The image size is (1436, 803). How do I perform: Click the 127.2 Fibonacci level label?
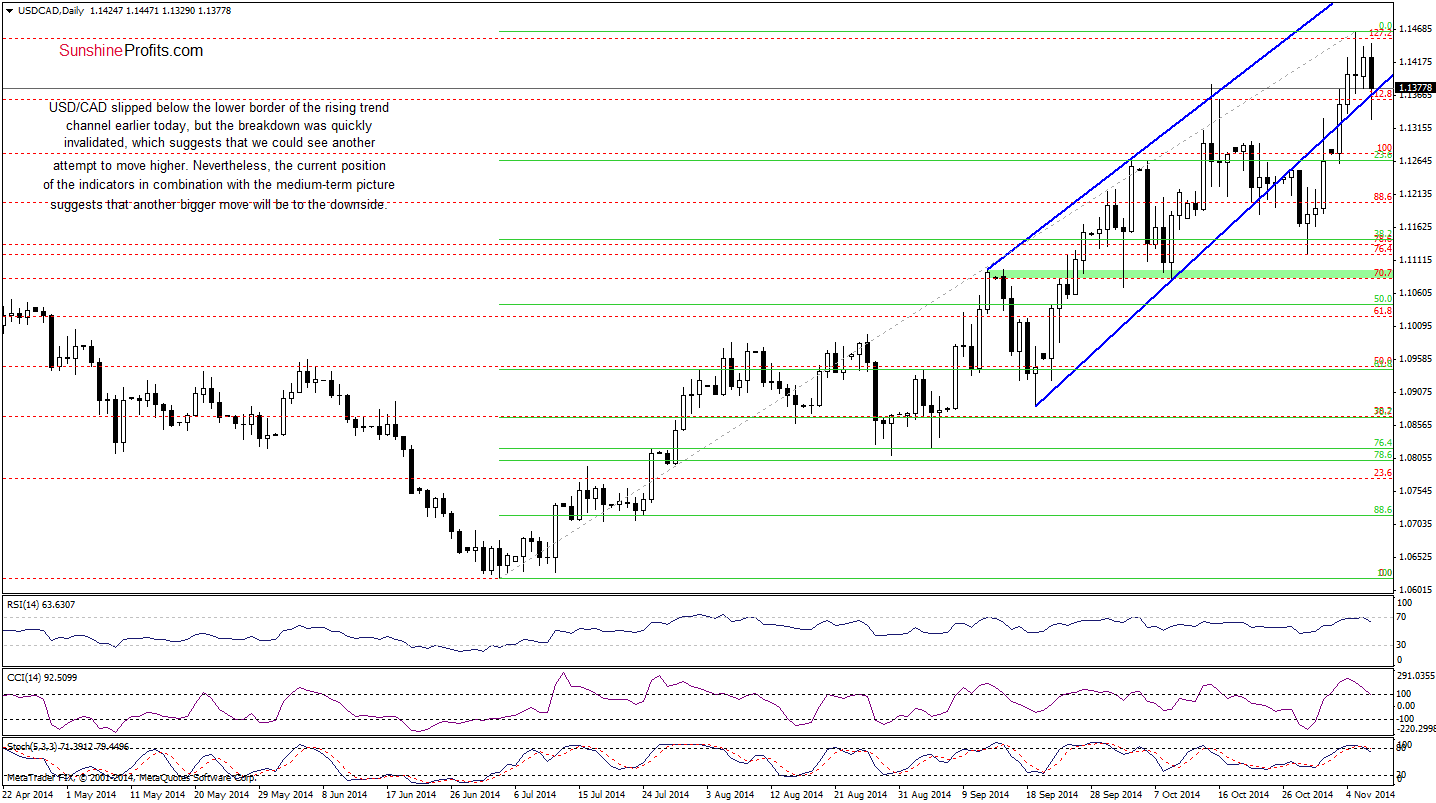1380,34
